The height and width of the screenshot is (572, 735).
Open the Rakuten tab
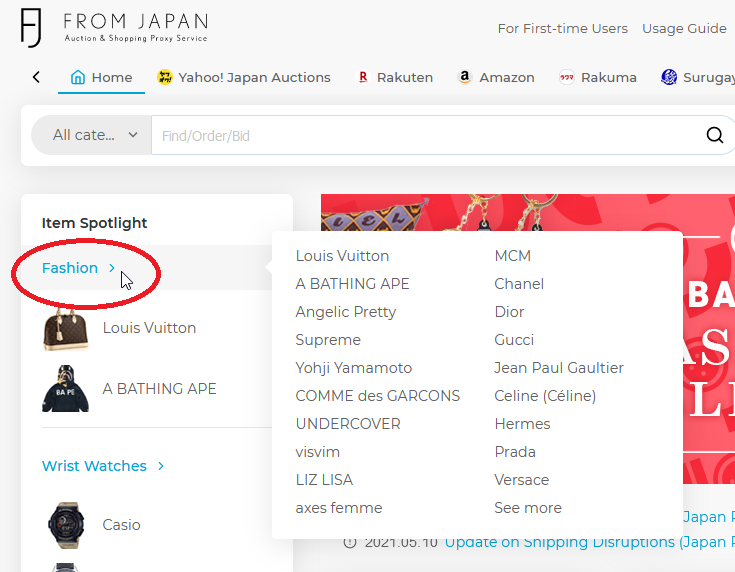(394, 77)
